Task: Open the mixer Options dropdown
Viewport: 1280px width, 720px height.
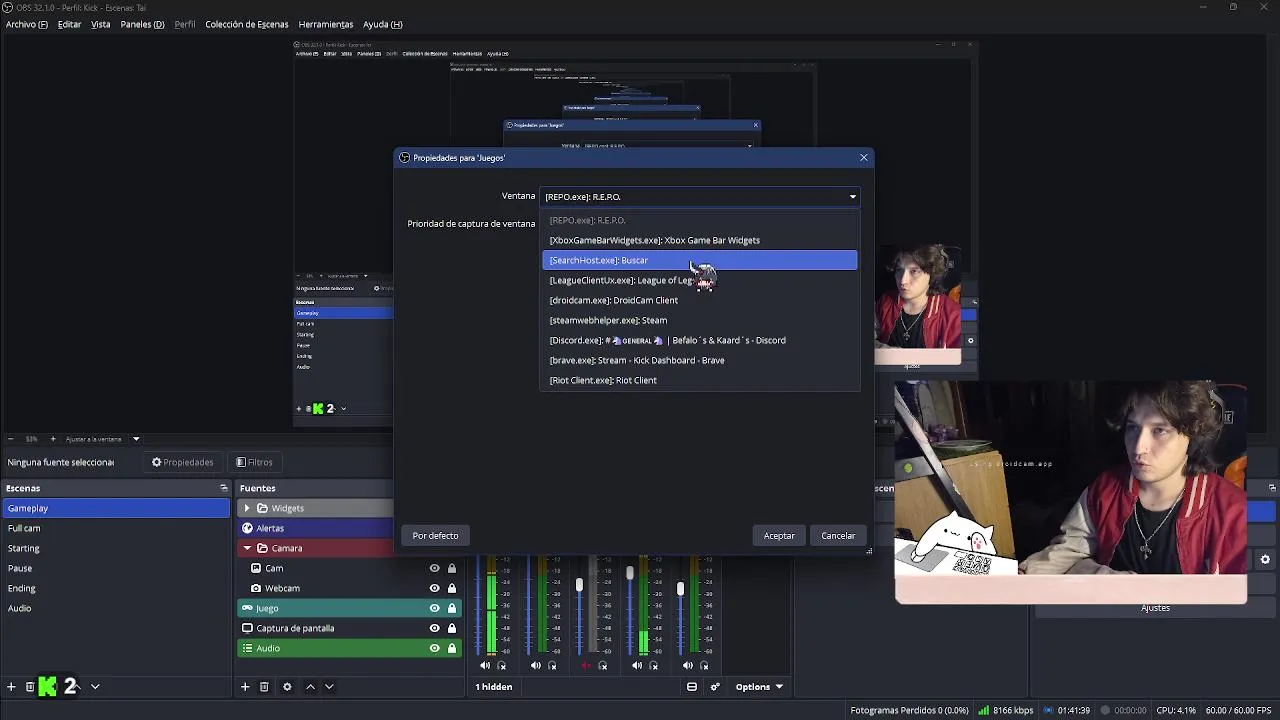Action: coord(759,687)
